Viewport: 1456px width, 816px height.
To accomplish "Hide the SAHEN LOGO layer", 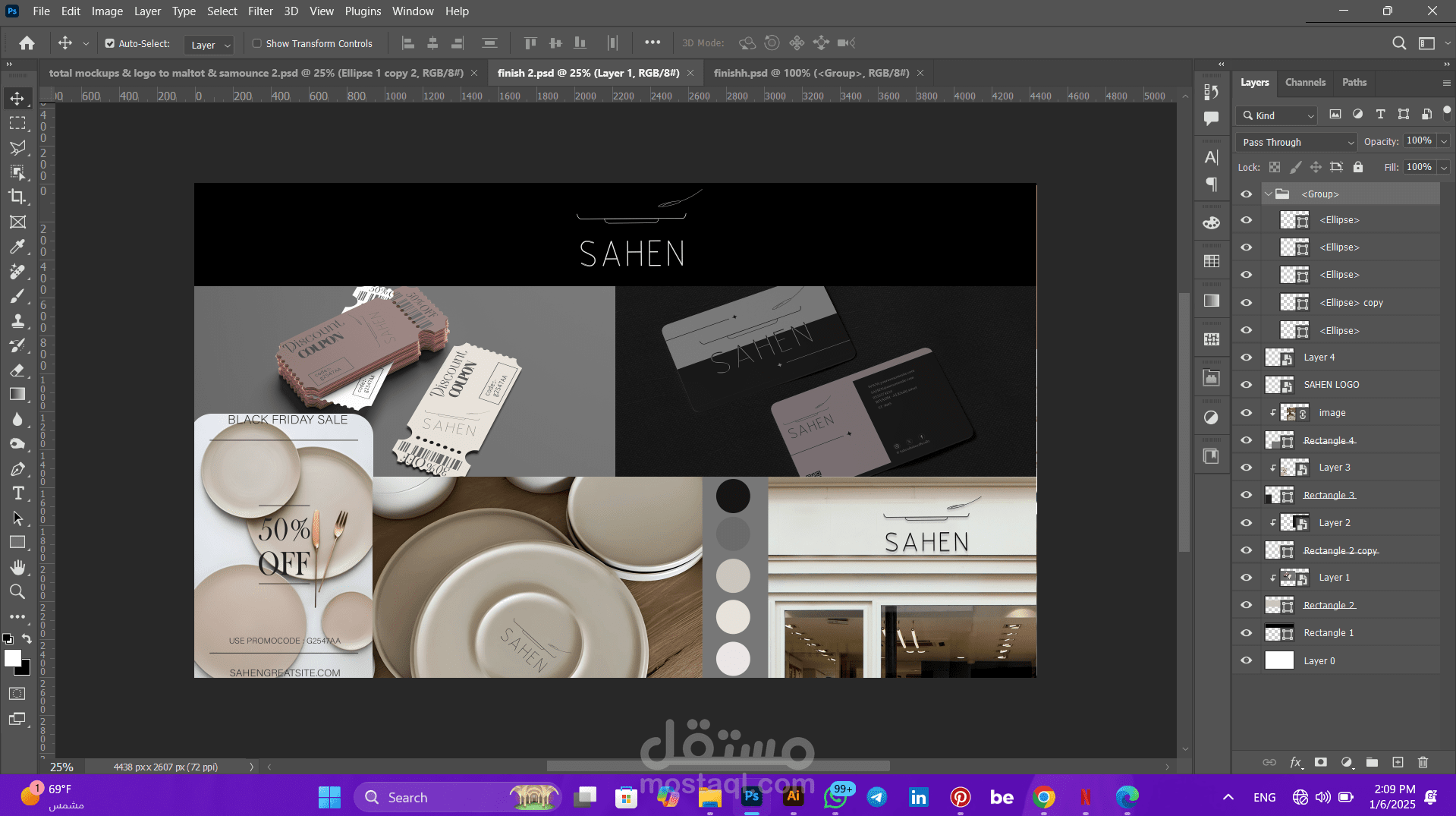I will (x=1246, y=385).
